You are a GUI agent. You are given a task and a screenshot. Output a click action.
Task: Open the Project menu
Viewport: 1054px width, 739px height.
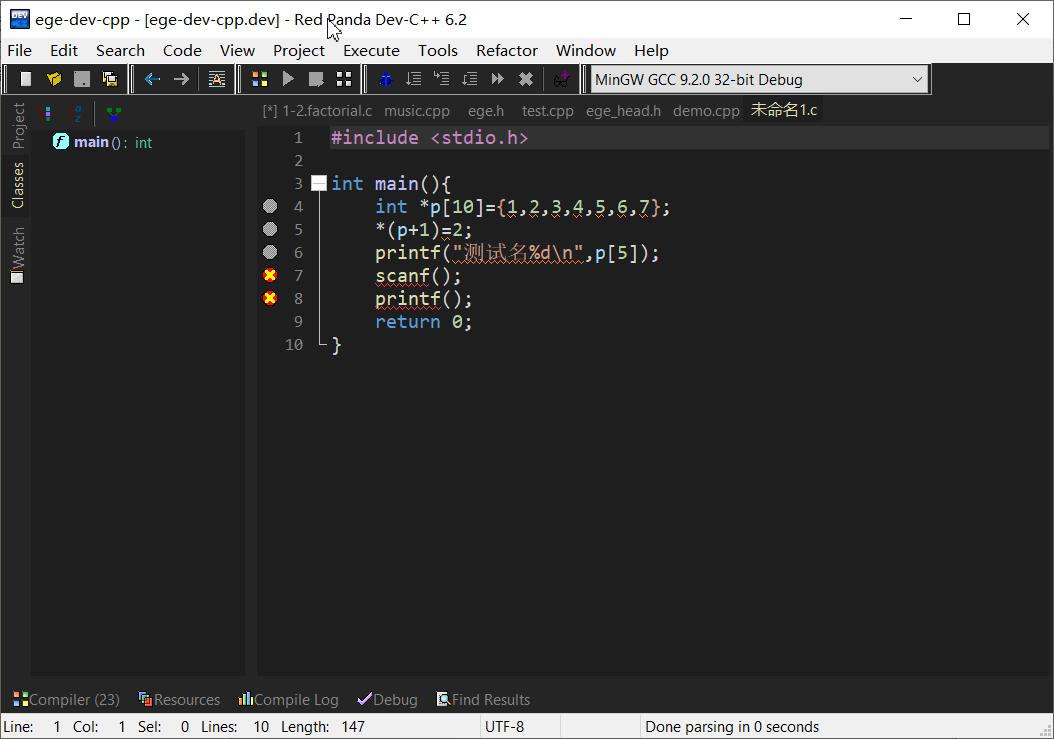click(298, 50)
